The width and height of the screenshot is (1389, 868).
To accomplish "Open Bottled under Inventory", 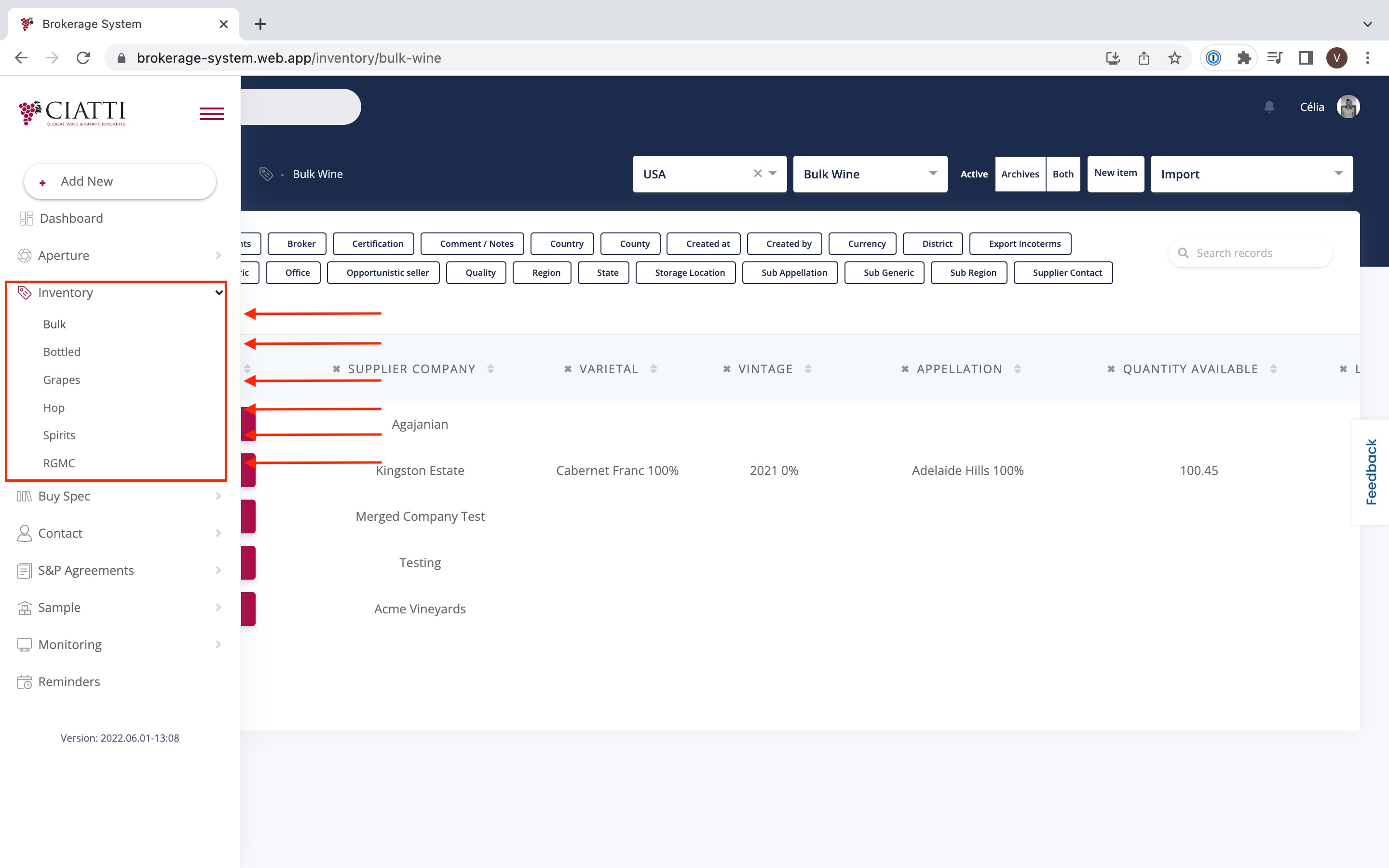I will pyautogui.click(x=61, y=352).
